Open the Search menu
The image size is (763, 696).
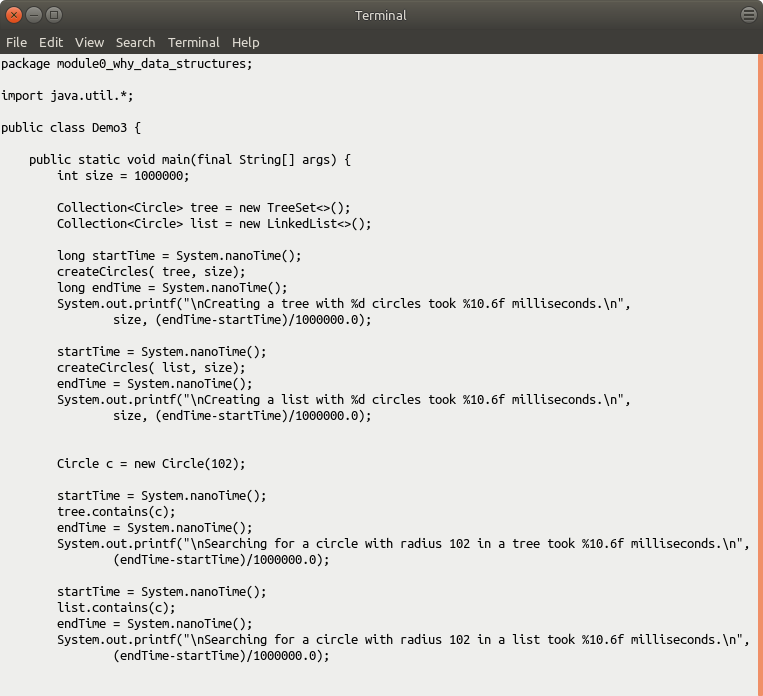135,42
